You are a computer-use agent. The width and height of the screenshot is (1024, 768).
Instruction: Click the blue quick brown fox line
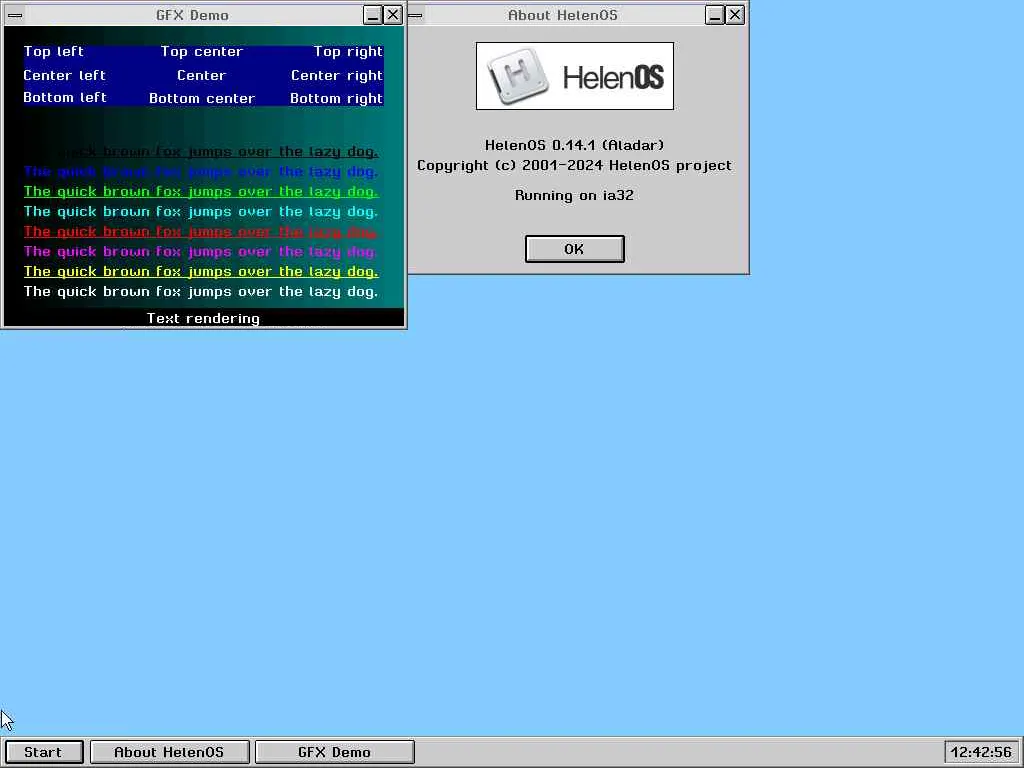coord(201,172)
